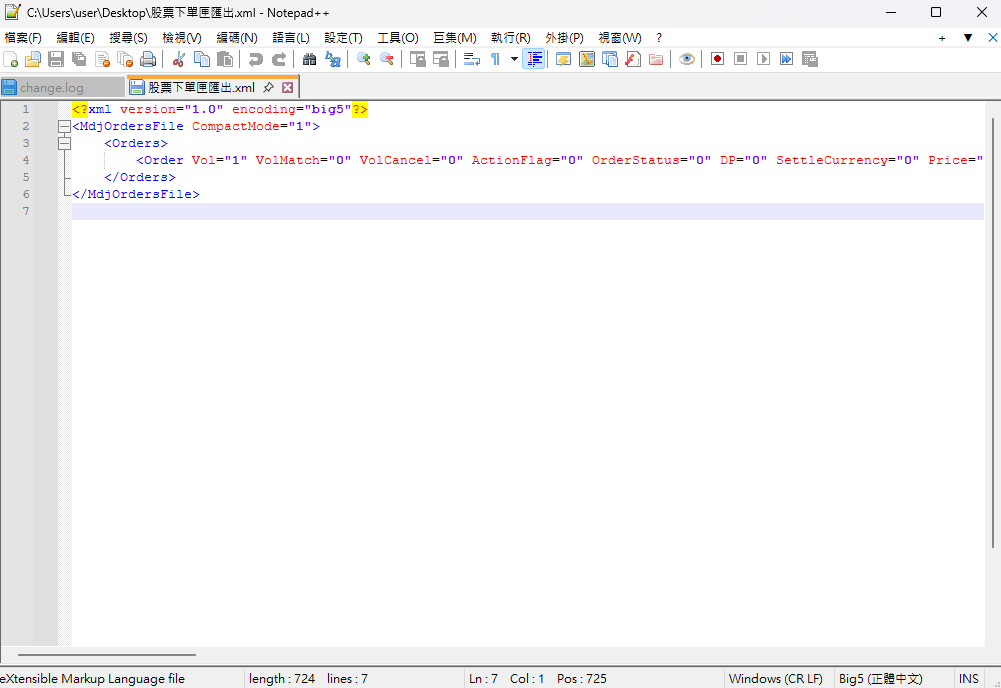
Task: Collapse the MdjOrdersFile fold marker
Action: [64, 126]
